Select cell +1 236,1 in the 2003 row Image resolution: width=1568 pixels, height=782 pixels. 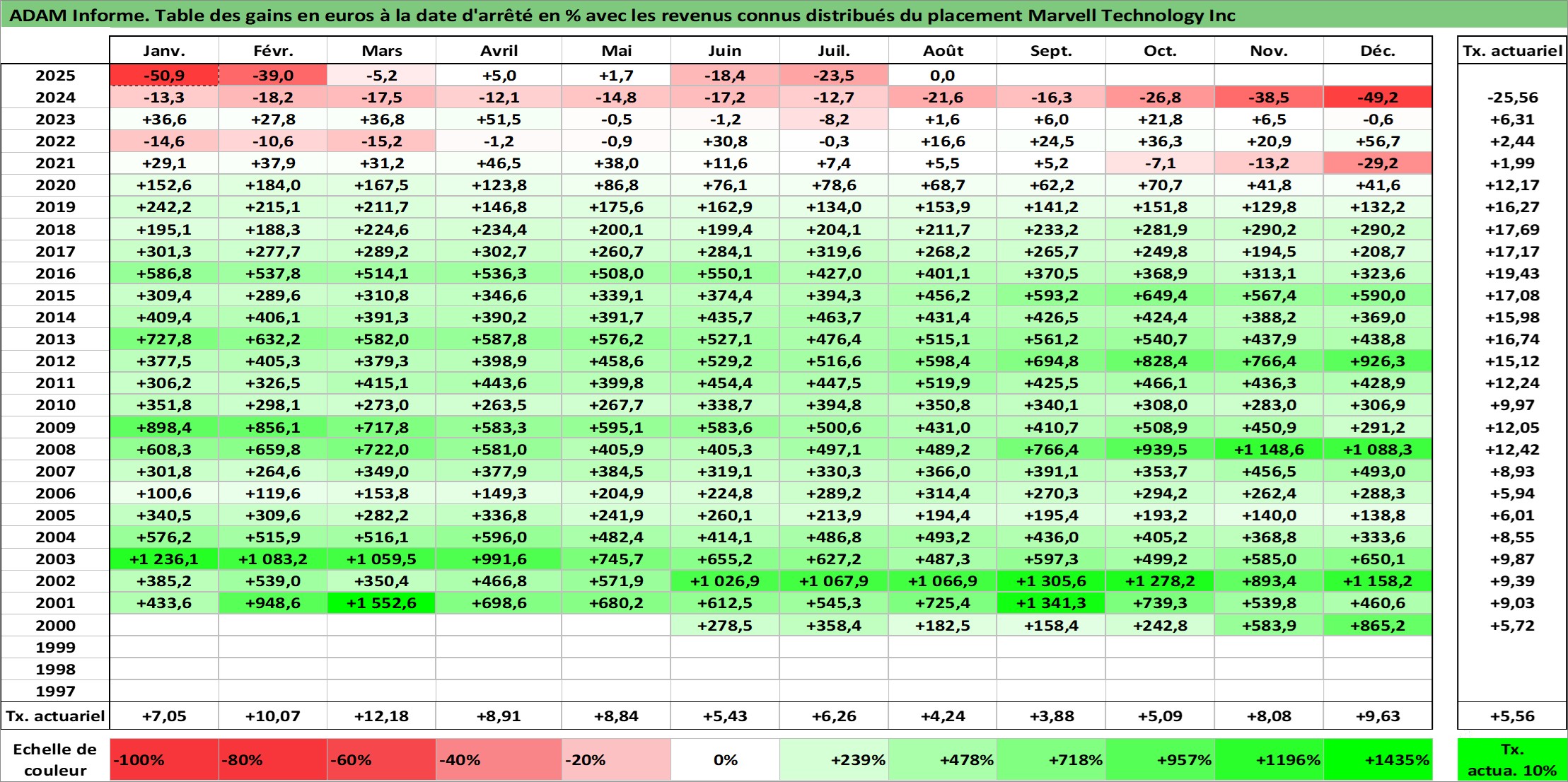pos(164,559)
